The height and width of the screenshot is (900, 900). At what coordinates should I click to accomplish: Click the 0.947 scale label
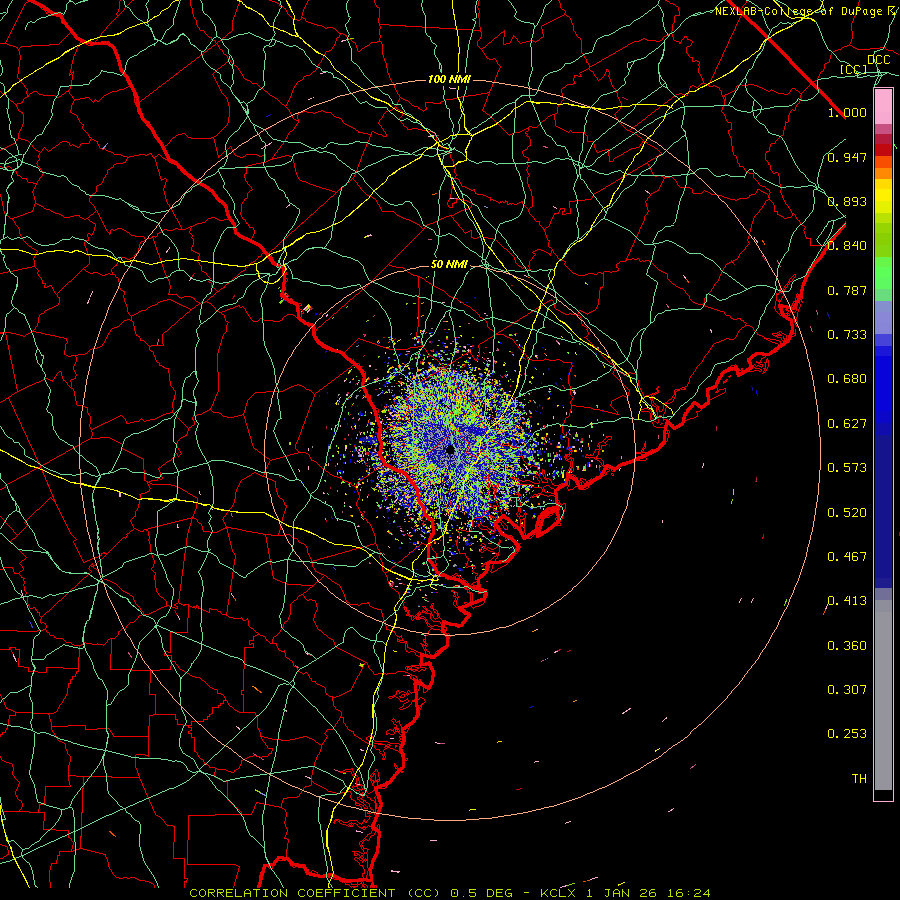pos(847,157)
